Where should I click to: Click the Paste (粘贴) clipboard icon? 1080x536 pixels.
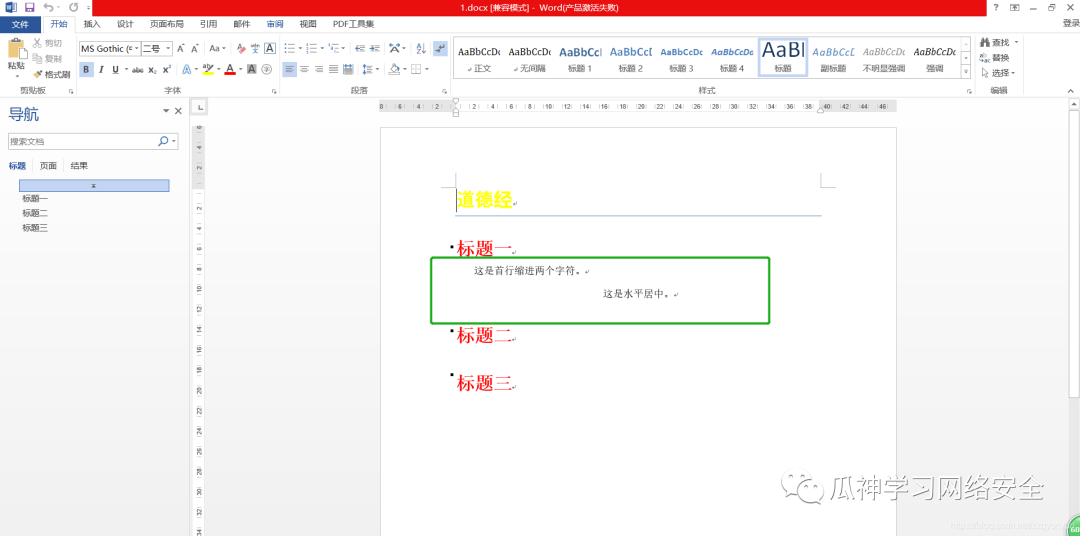pos(16,52)
